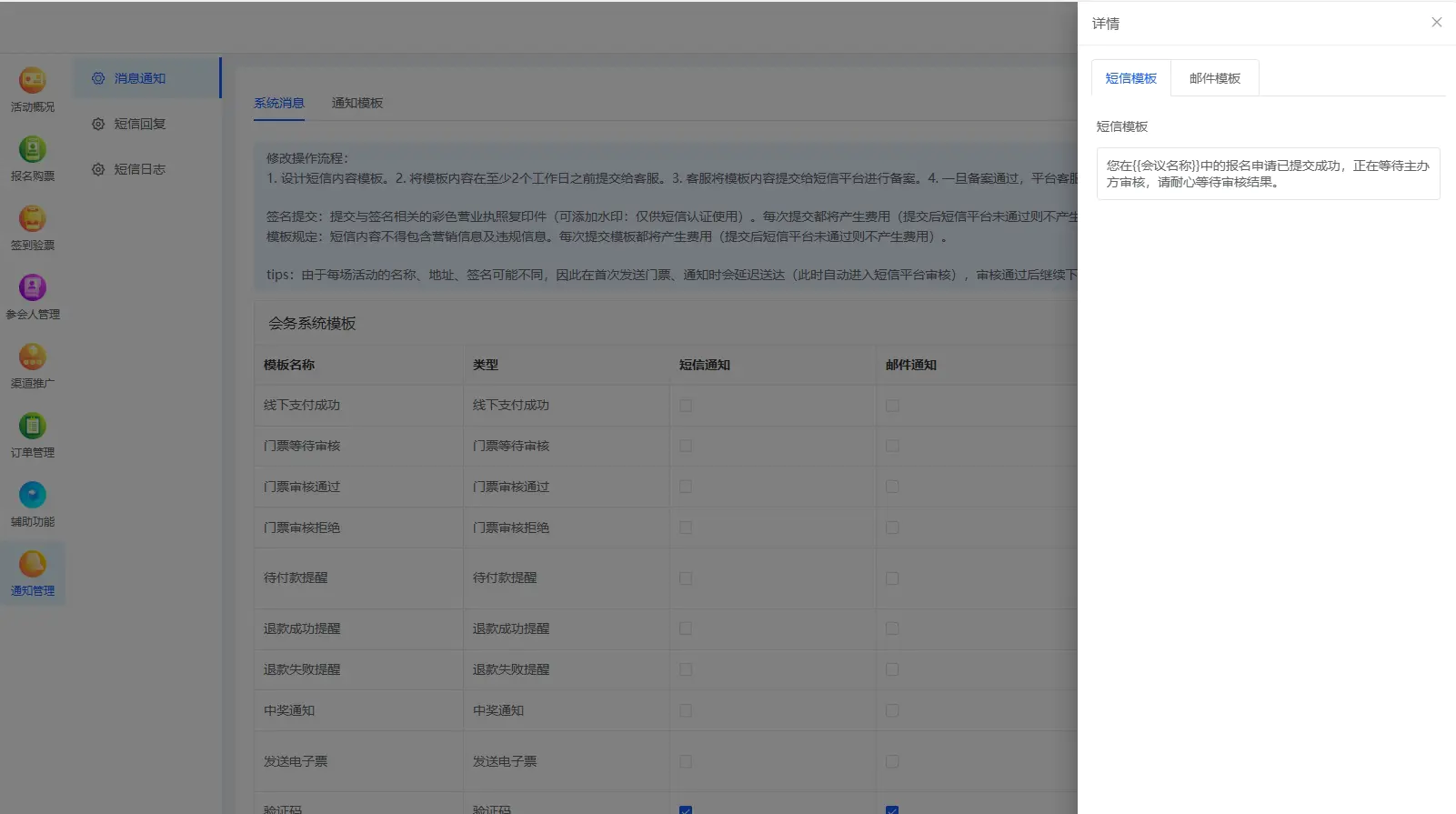
Task: Open the 短信日志 submenu item
Action: [x=139, y=170]
